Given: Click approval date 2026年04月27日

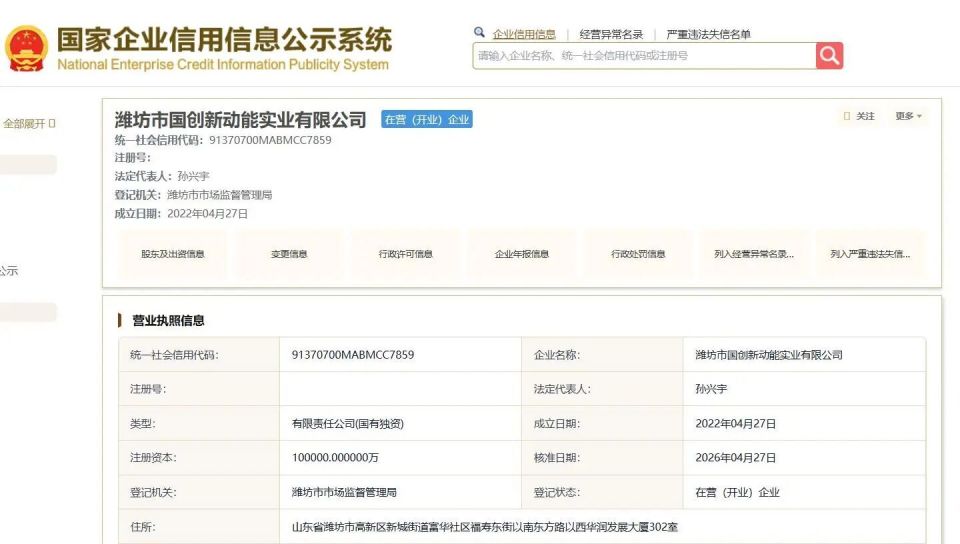Looking at the screenshot, I should (735, 458).
